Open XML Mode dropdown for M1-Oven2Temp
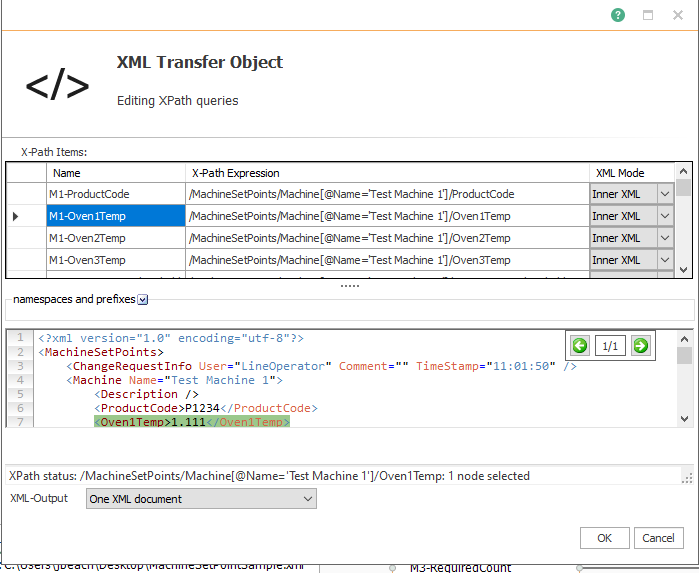Image resolution: width=699 pixels, height=573 pixels. point(664,238)
